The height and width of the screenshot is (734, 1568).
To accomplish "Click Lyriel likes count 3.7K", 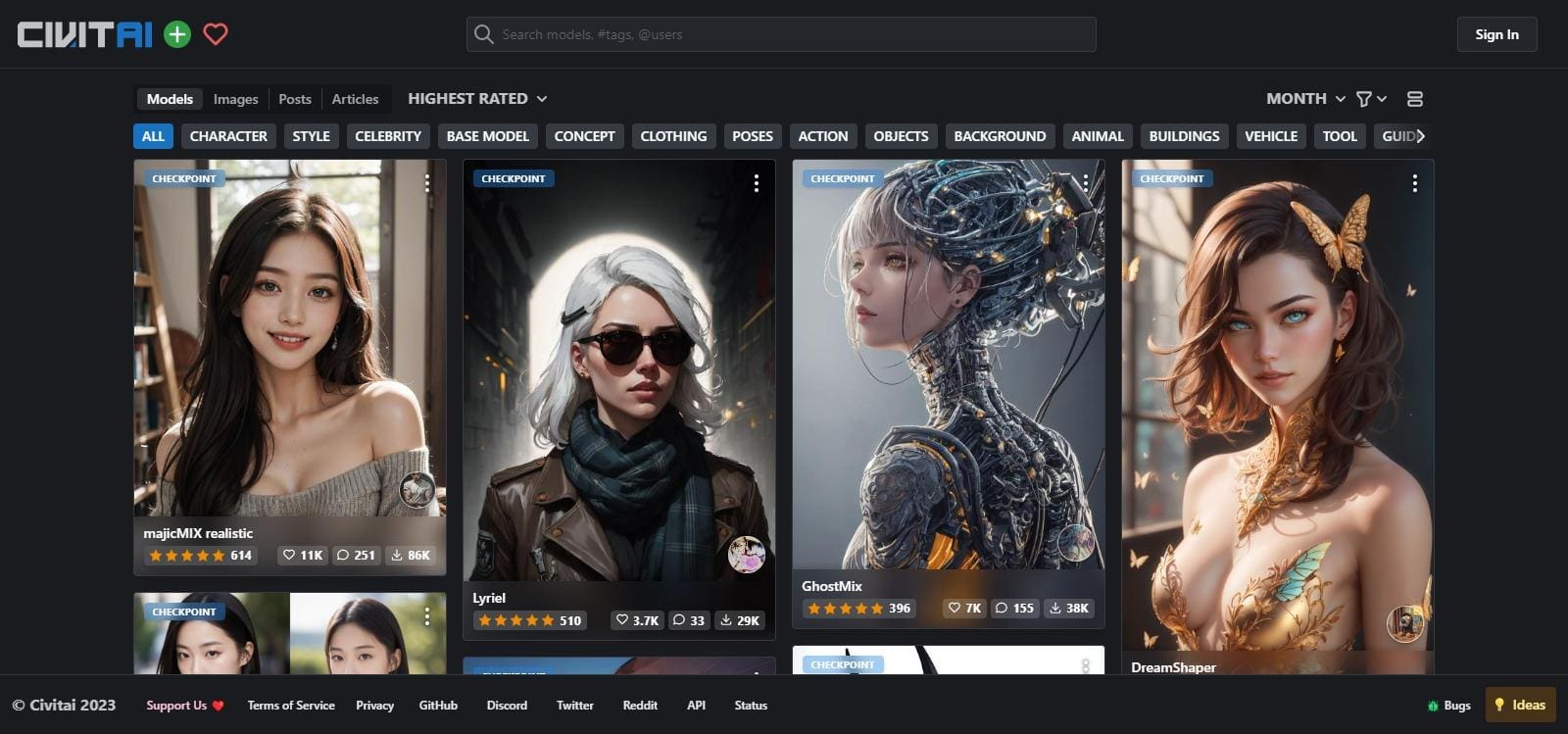I will (x=636, y=620).
